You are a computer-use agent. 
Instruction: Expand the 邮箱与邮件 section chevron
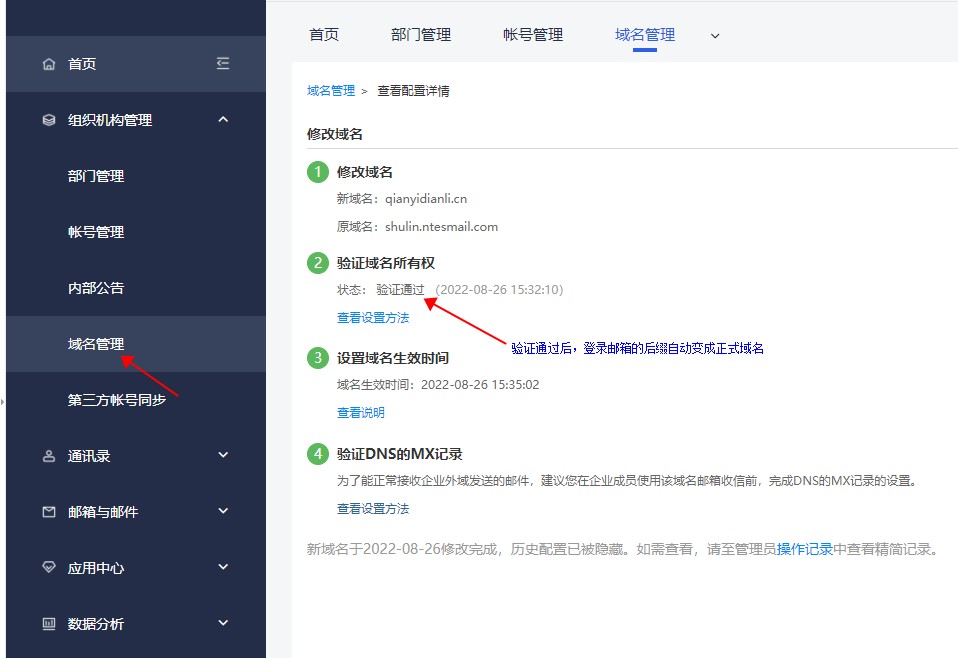coord(223,512)
